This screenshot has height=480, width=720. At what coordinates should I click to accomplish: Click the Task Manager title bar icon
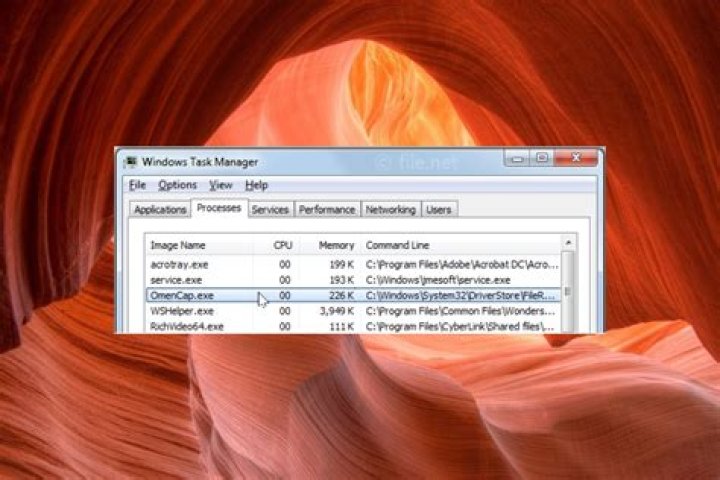129,161
